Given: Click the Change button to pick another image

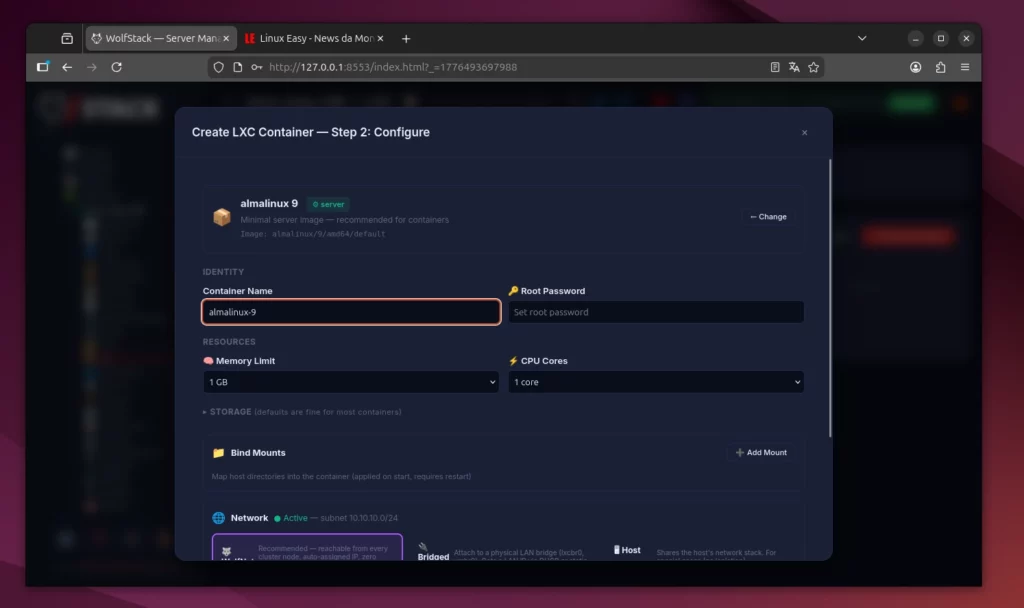Looking at the screenshot, I should click(x=768, y=216).
